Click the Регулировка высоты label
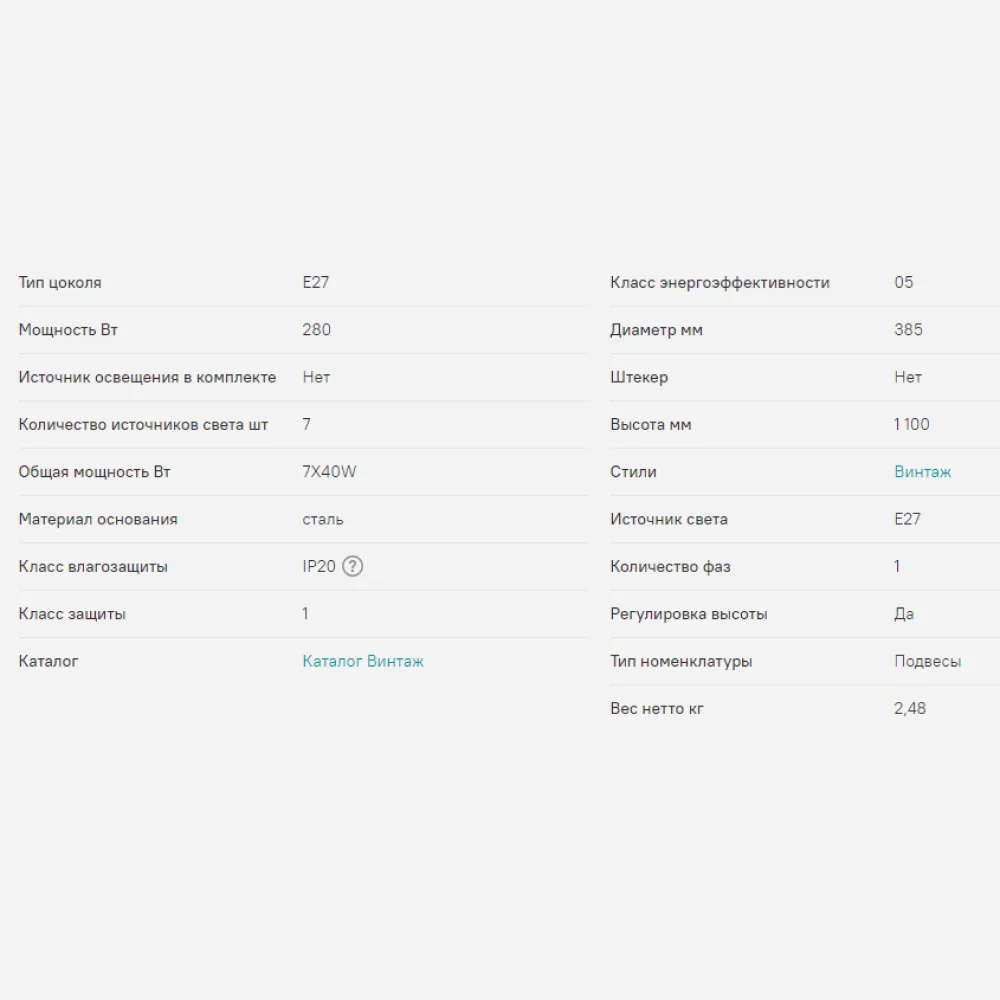1000x1000 pixels. (x=688, y=614)
